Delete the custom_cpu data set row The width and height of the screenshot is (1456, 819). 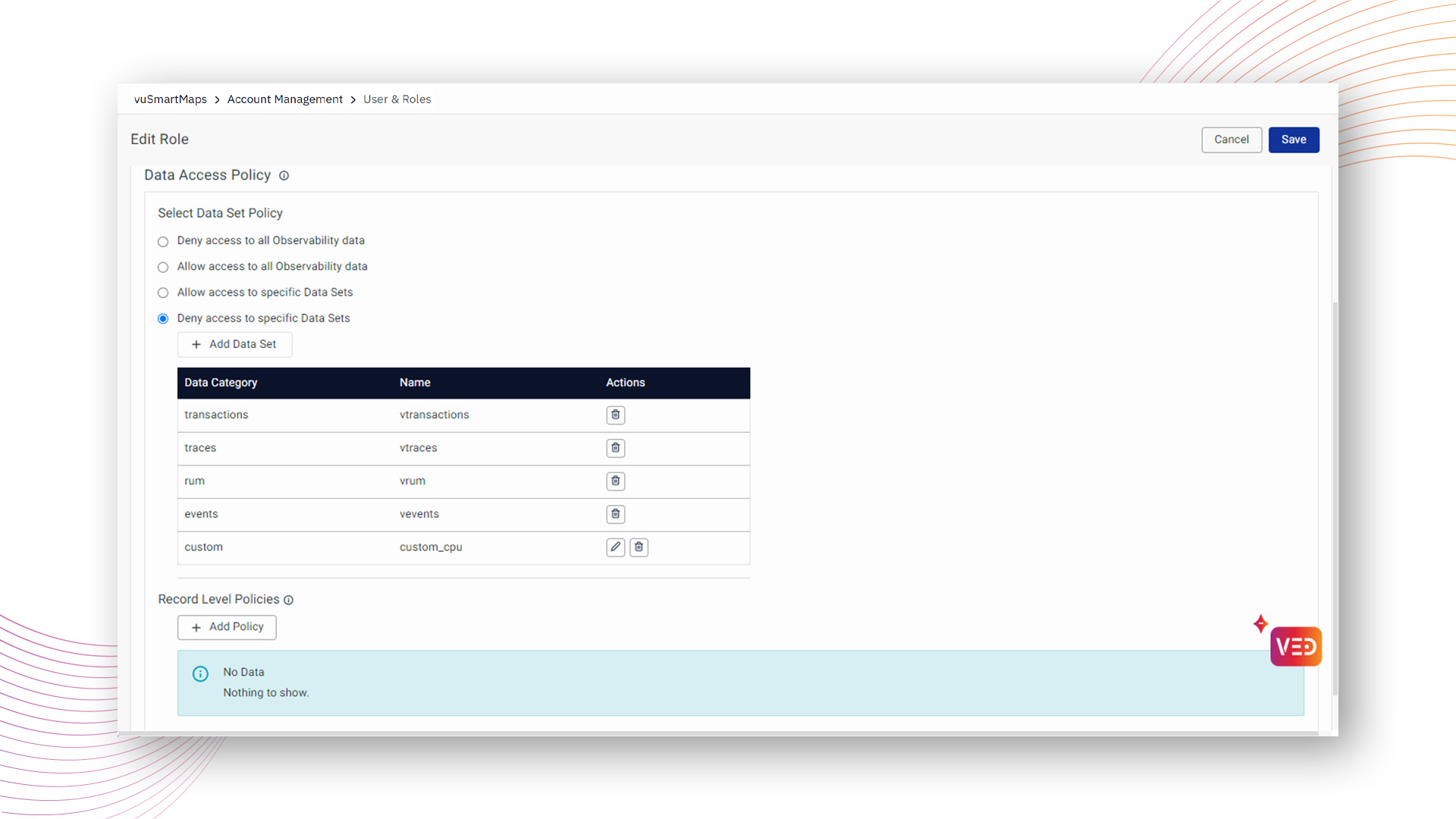pos(639,547)
